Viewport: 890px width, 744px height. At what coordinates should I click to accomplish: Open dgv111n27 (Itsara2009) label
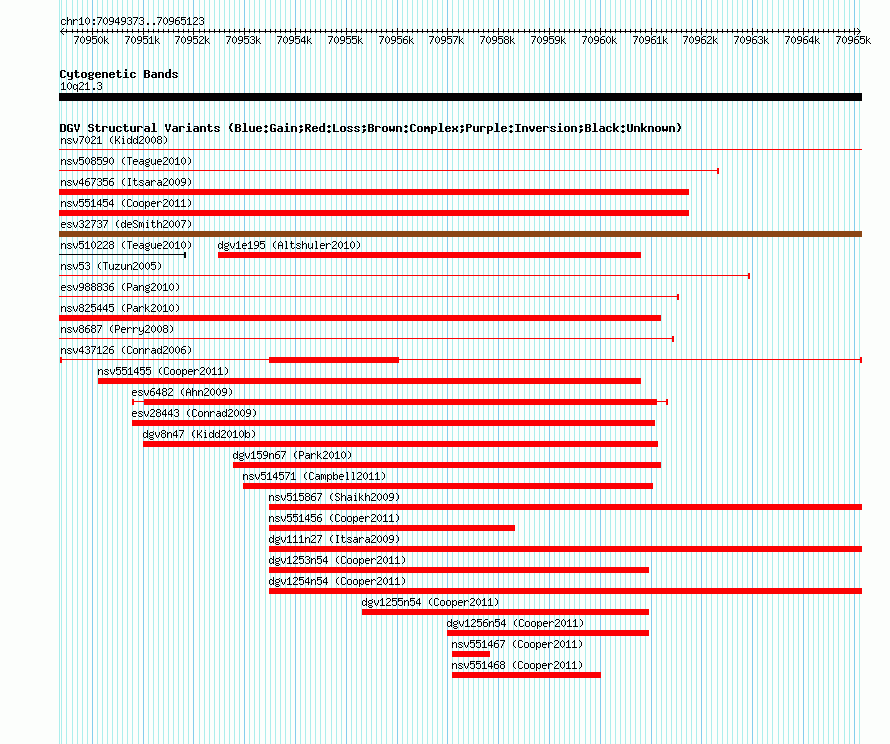(334, 539)
